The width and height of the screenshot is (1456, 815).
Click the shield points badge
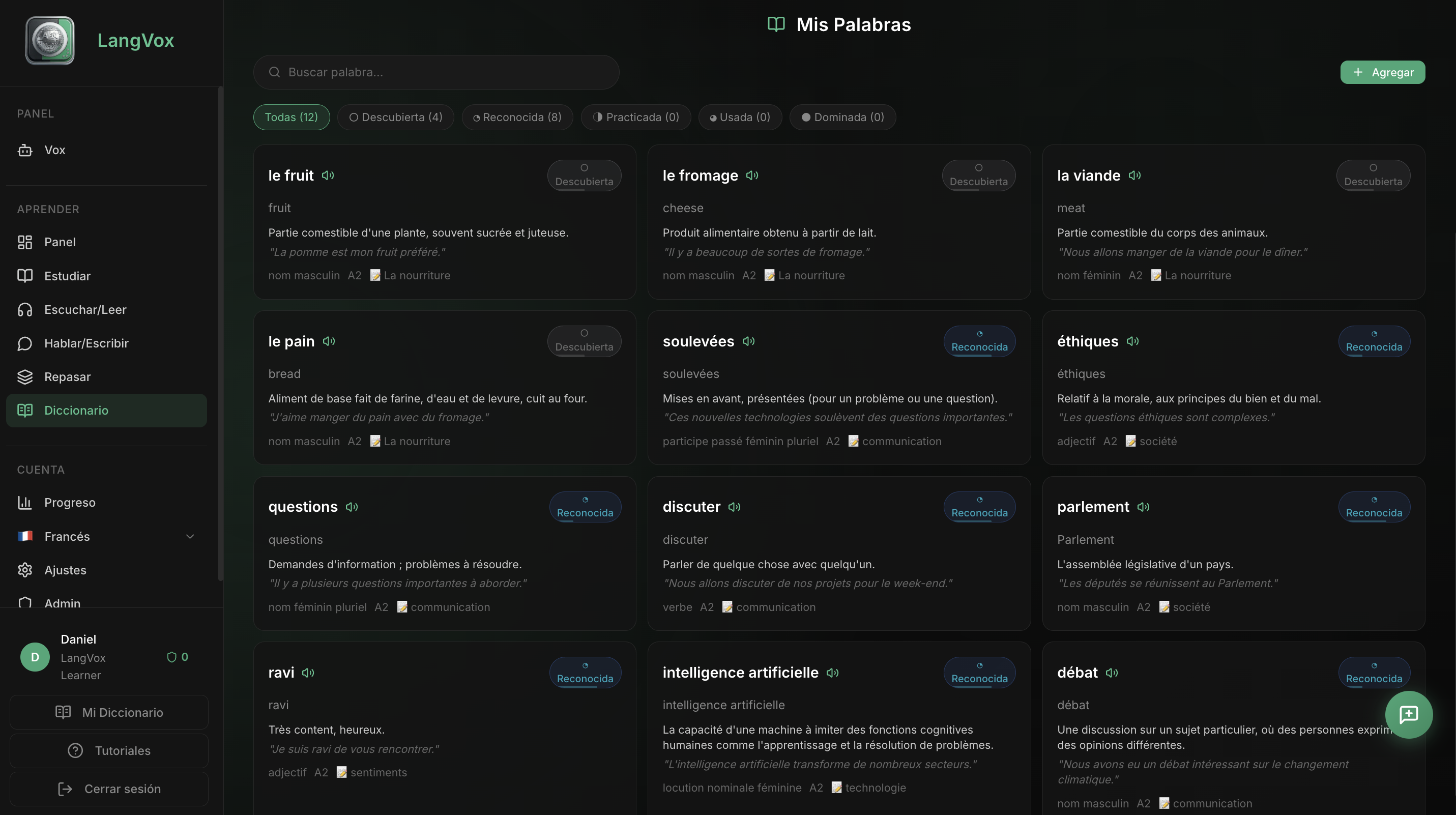coord(178,657)
